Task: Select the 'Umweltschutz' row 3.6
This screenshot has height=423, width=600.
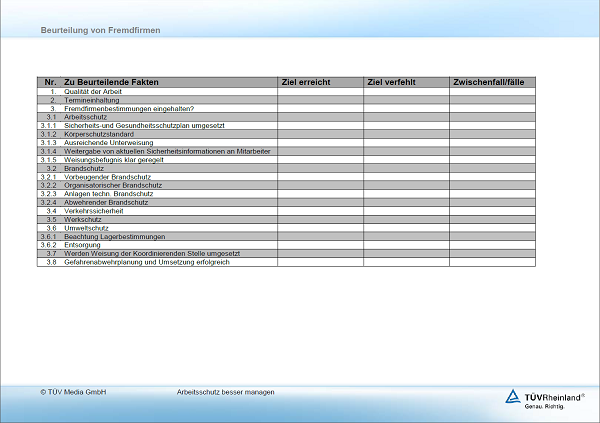Action: [85, 228]
